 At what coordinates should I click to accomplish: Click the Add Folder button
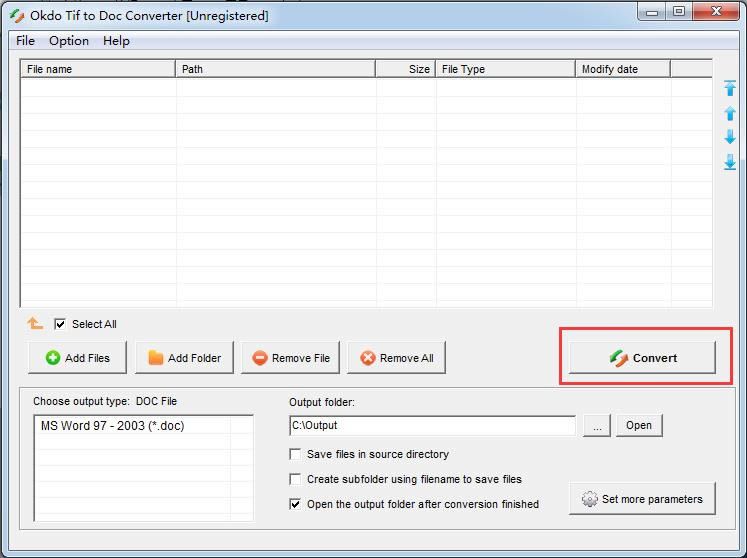[184, 357]
